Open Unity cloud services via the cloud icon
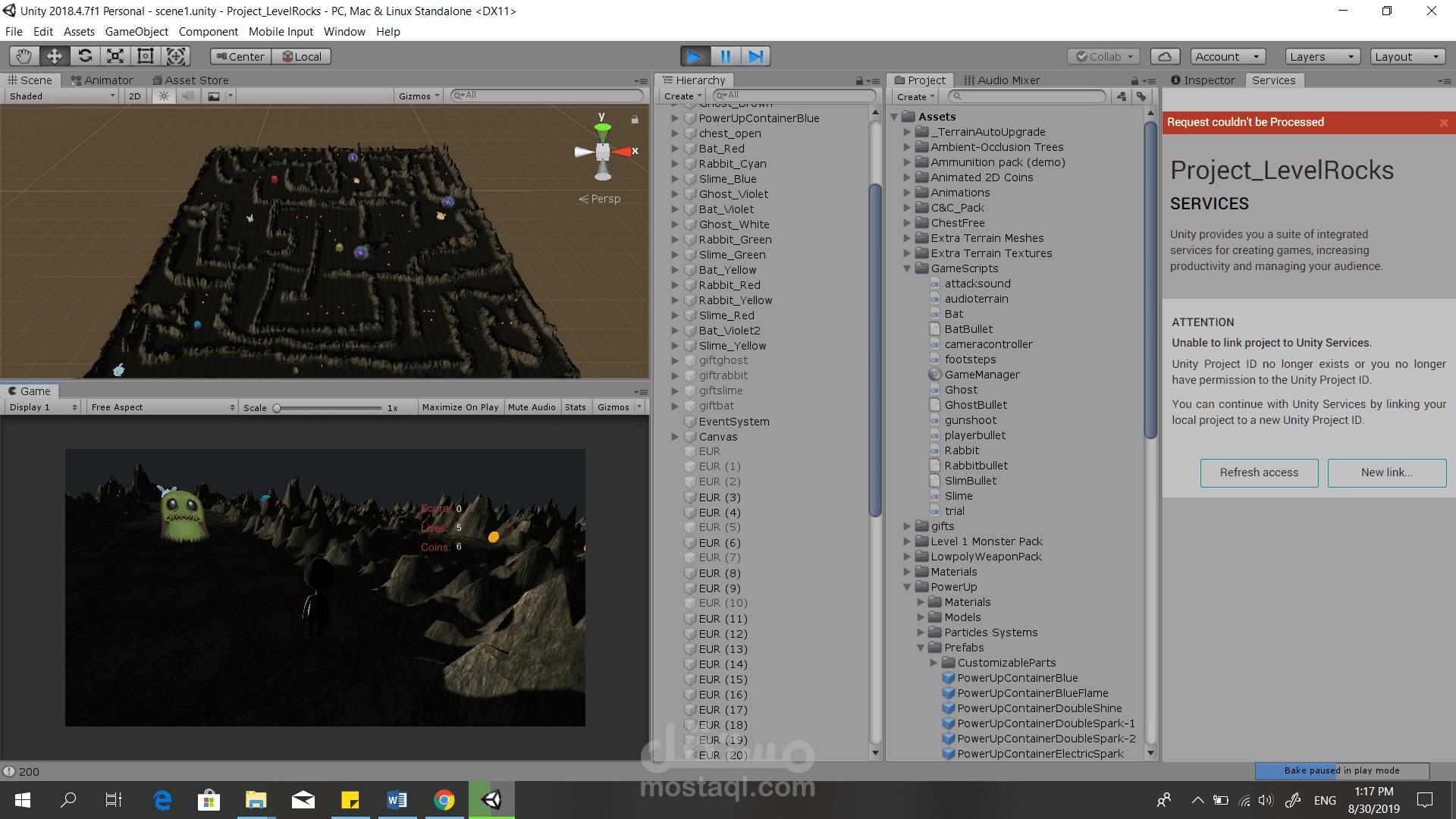Viewport: 1456px width, 819px height. tap(1165, 55)
